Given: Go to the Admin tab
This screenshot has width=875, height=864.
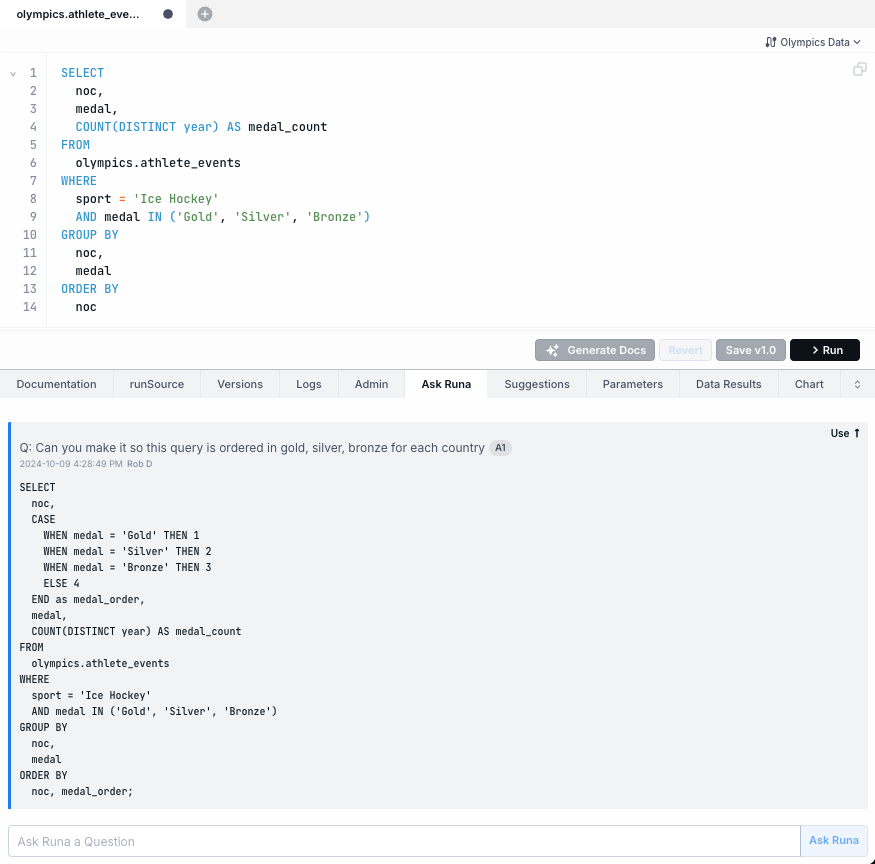Looking at the screenshot, I should tap(371, 384).
